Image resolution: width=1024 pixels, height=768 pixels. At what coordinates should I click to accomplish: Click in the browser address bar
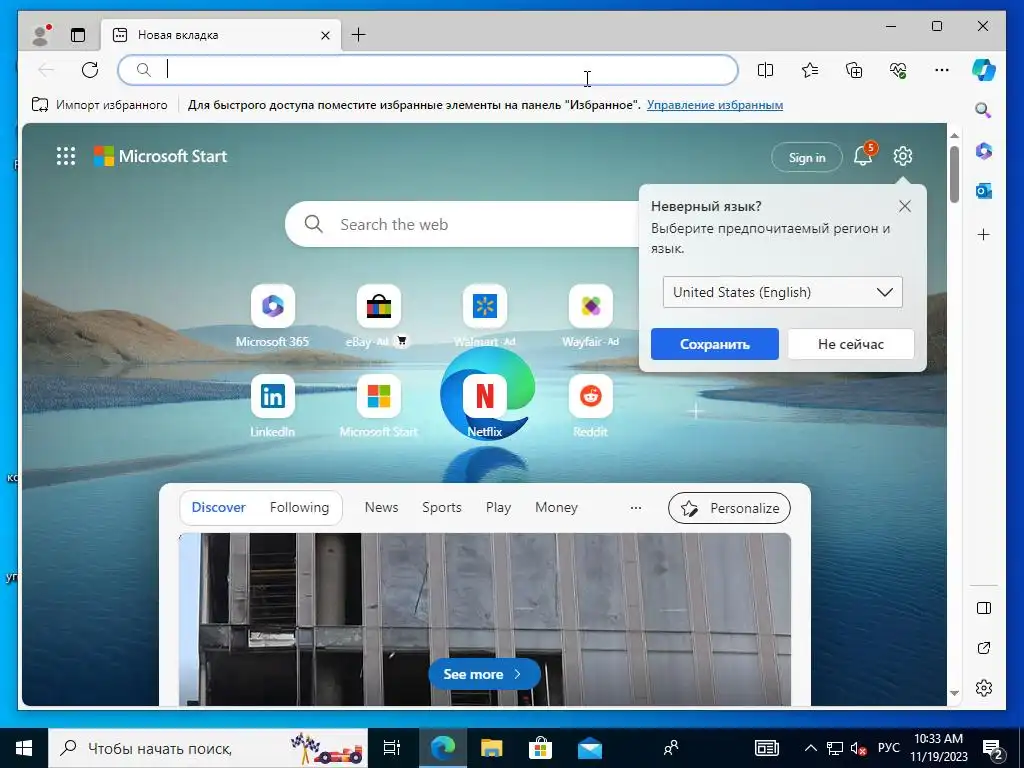point(428,70)
